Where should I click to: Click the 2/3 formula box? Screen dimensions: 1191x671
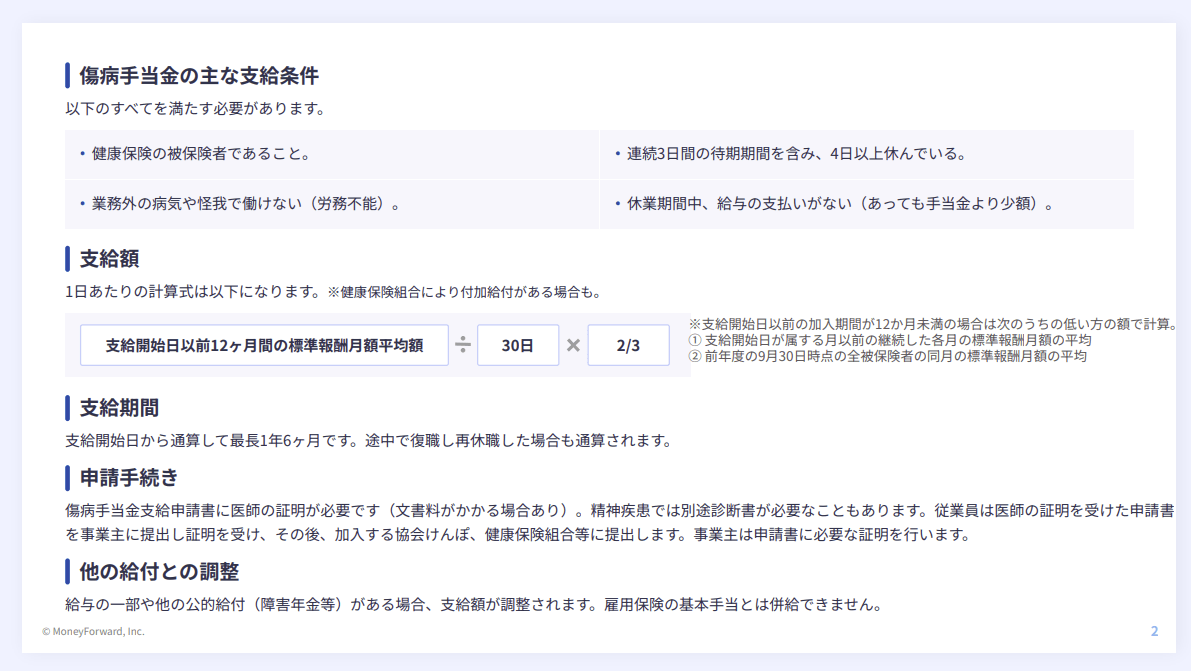pyautogui.click(x=629, y=344)
